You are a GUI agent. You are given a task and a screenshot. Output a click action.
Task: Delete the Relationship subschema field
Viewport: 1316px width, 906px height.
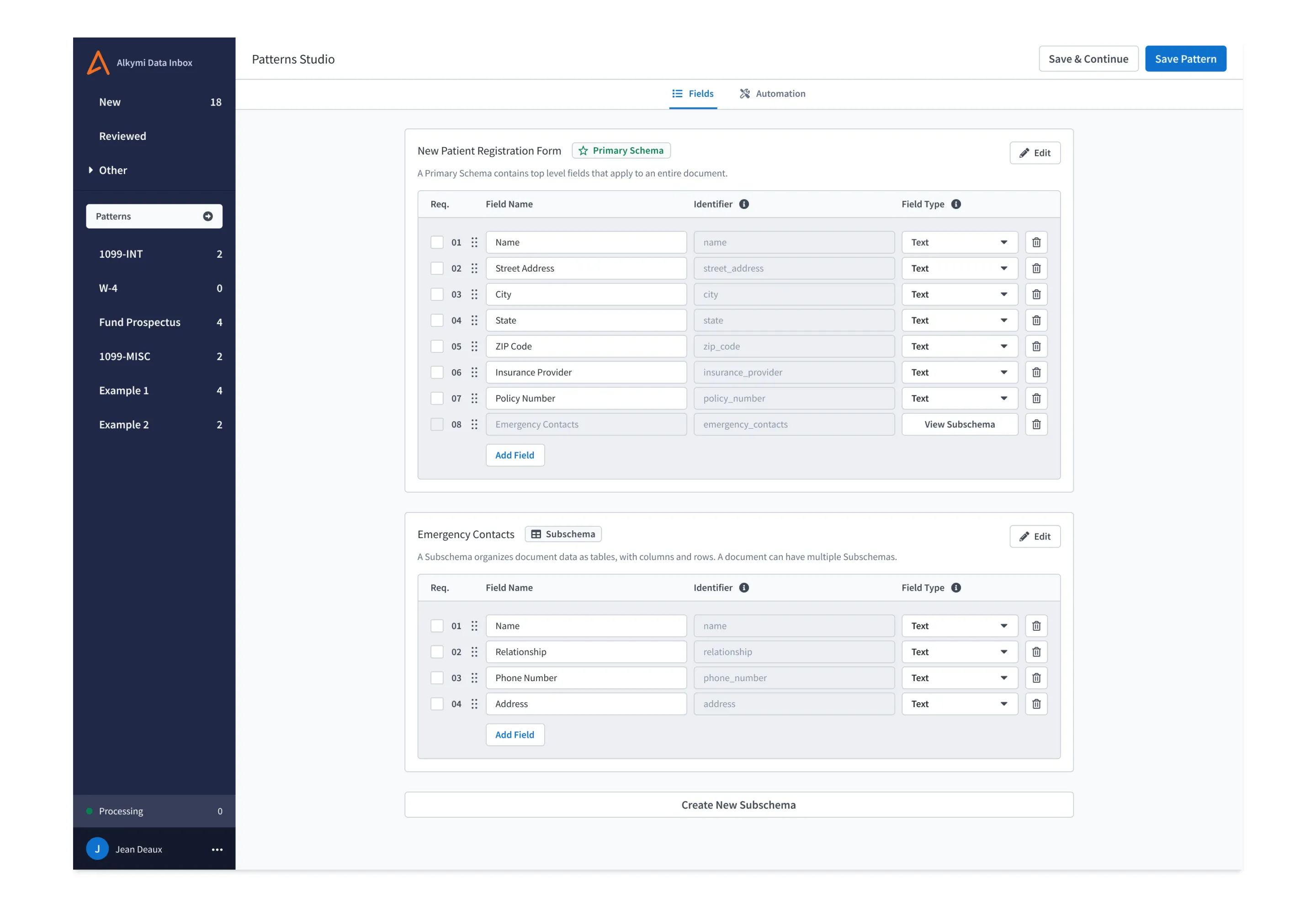coord(1035,652)
